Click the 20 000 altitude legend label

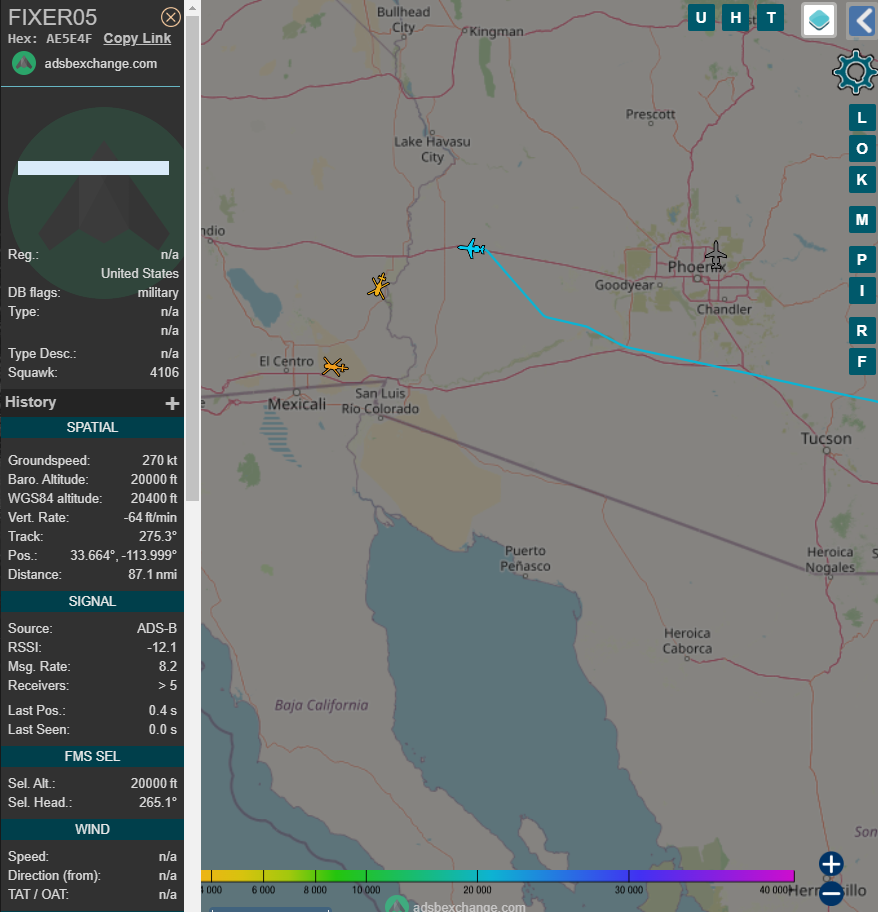point(477,890)
